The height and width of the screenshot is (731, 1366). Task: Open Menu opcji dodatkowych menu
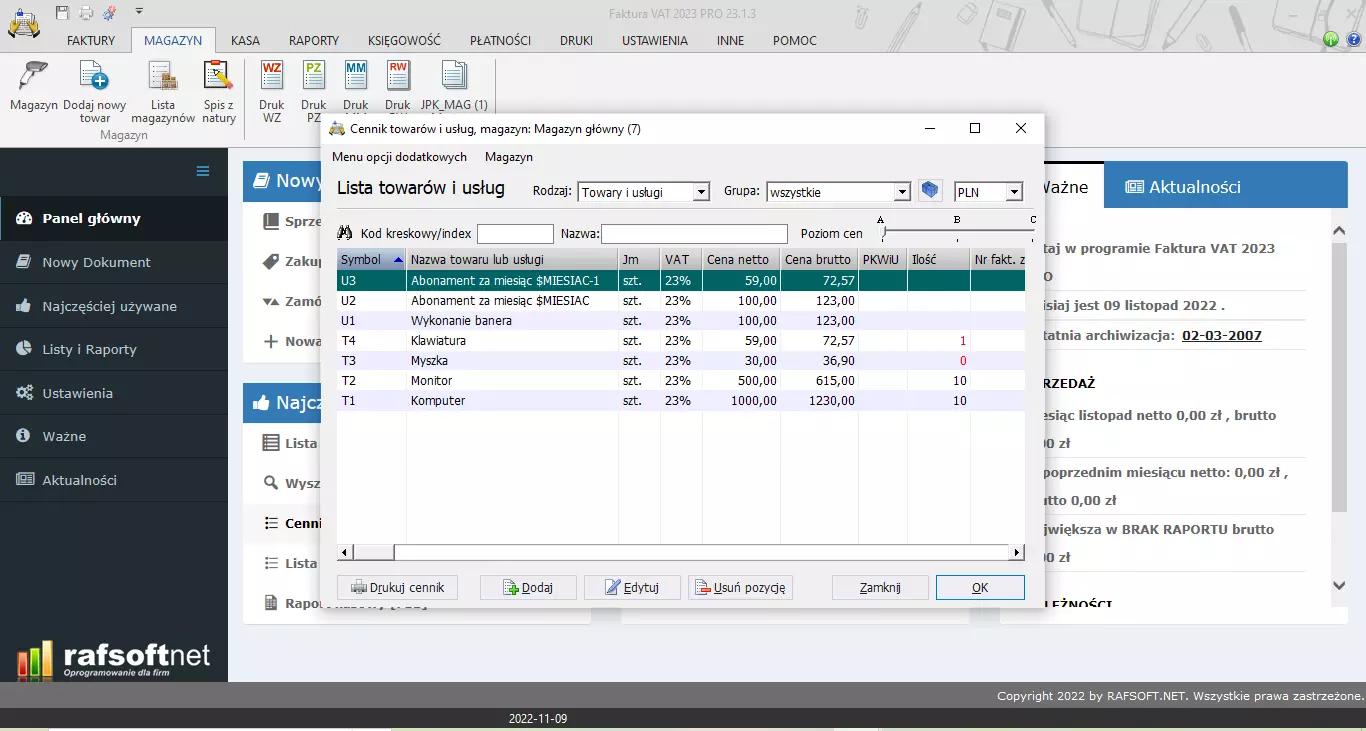point(399,157)
